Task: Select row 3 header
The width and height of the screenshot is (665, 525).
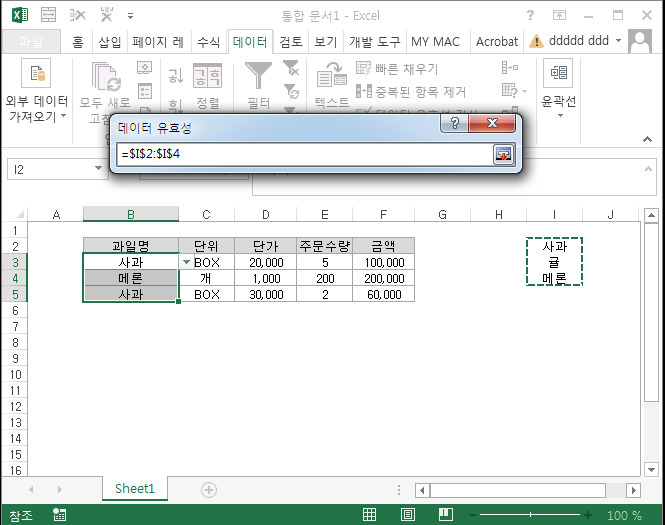Action: pyautogui.click(x=15, y=262)
